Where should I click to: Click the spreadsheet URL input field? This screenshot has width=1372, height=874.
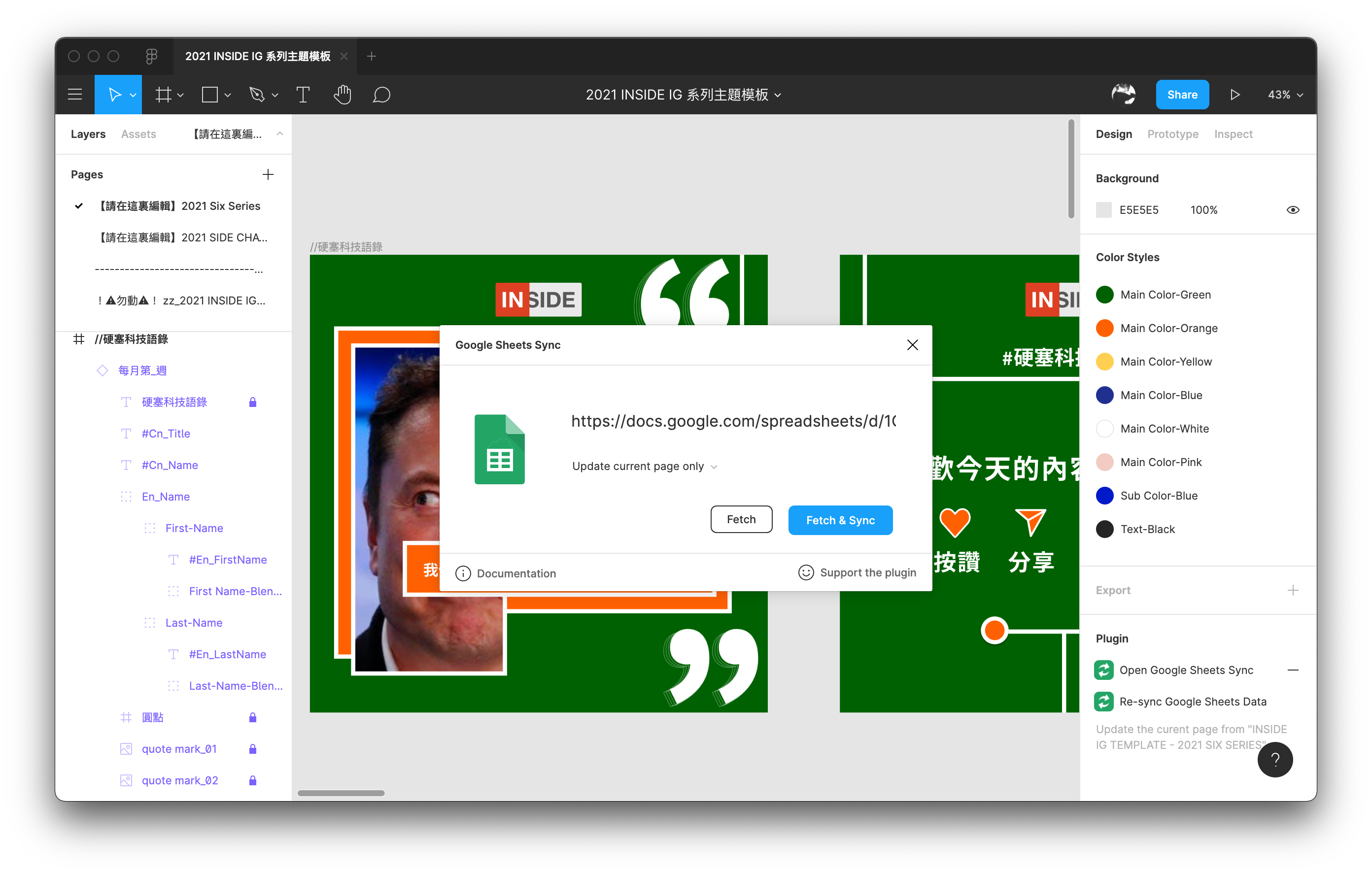coord(733,421)
